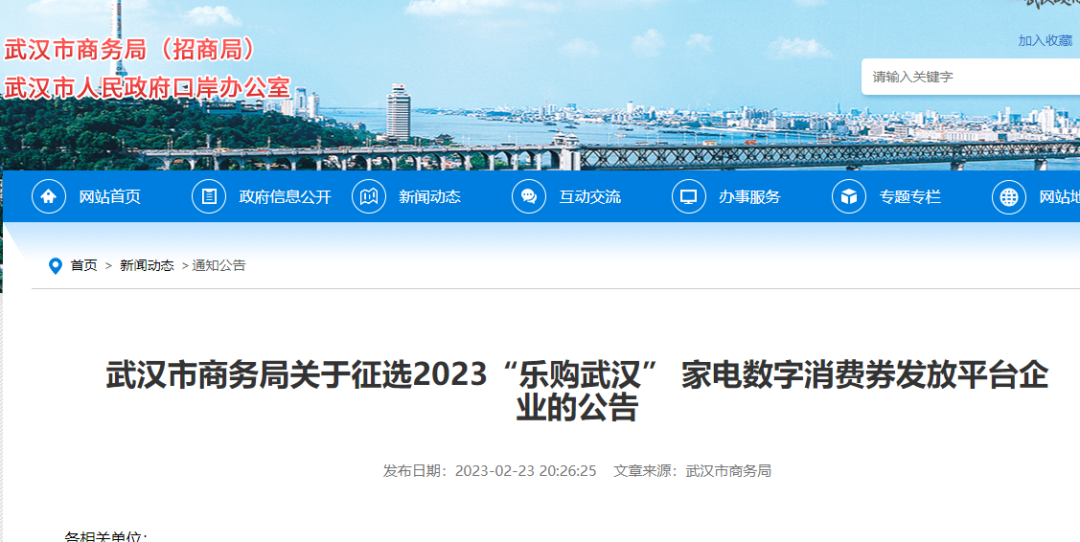The height and width of the screenshot is (542, 1080).
Task: Select the 办事服务 navigation text label
Action: [749, 197]
